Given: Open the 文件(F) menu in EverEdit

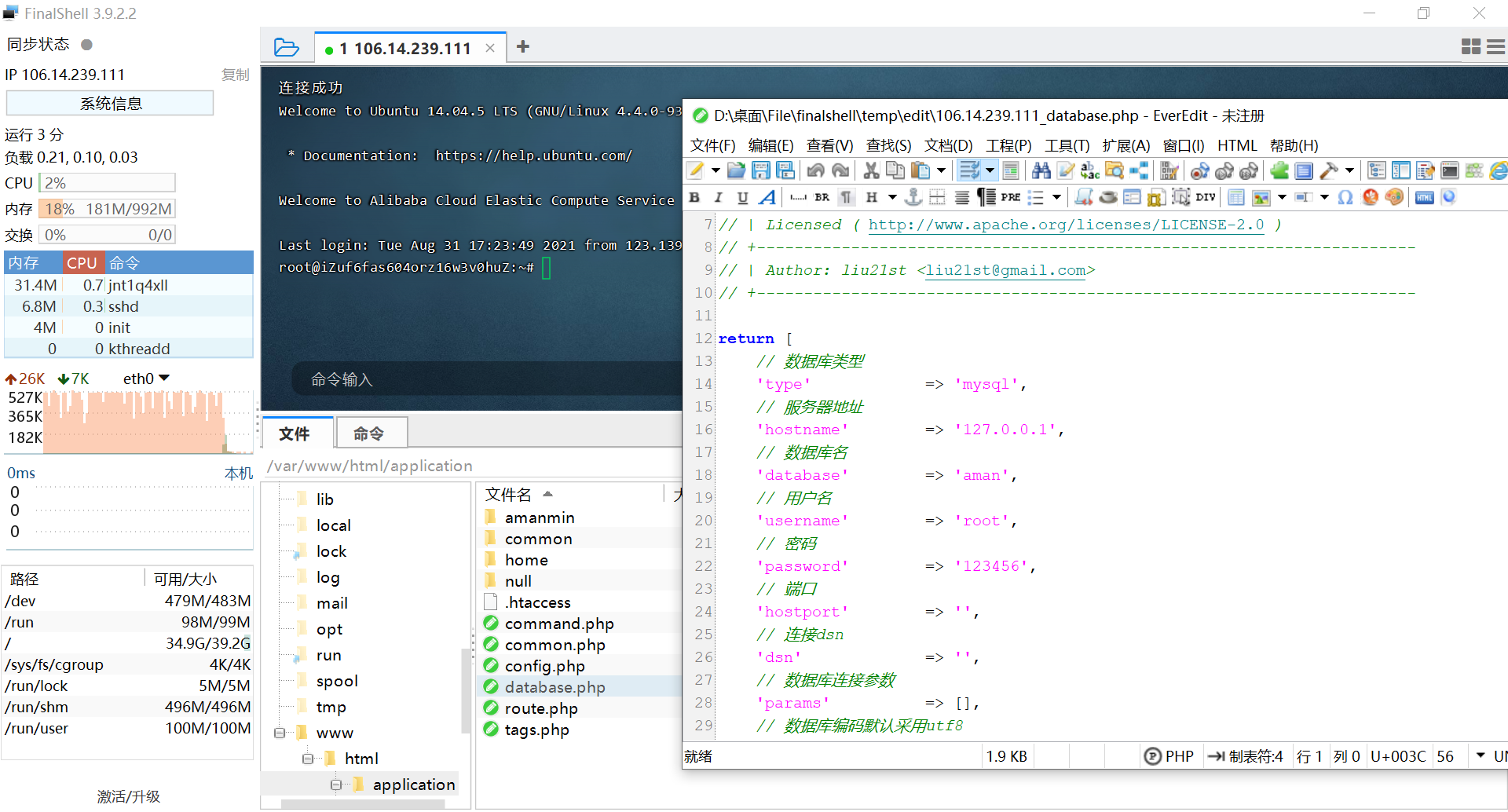Looking at the screenshot, I should coord(712,145).
